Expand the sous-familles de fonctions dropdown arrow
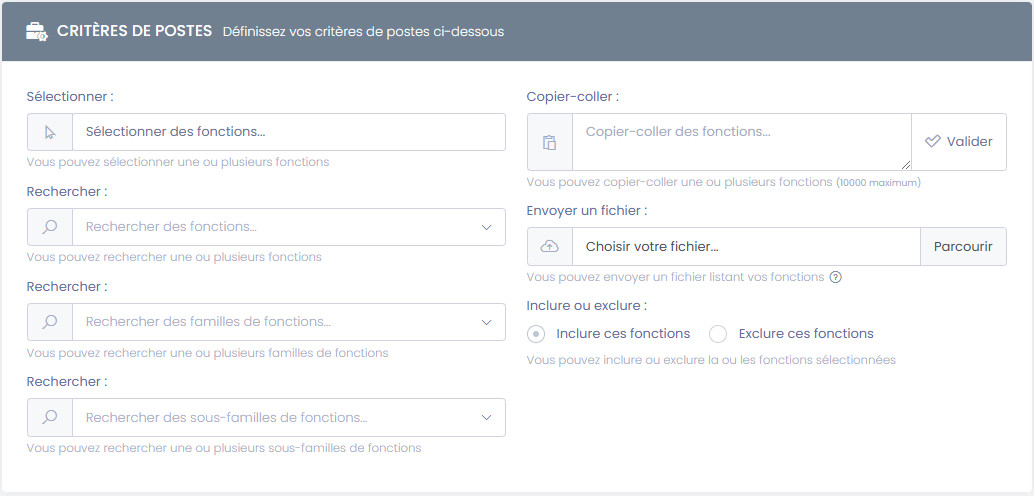Viewport: 1034px width, 496px height. point(486,417)
